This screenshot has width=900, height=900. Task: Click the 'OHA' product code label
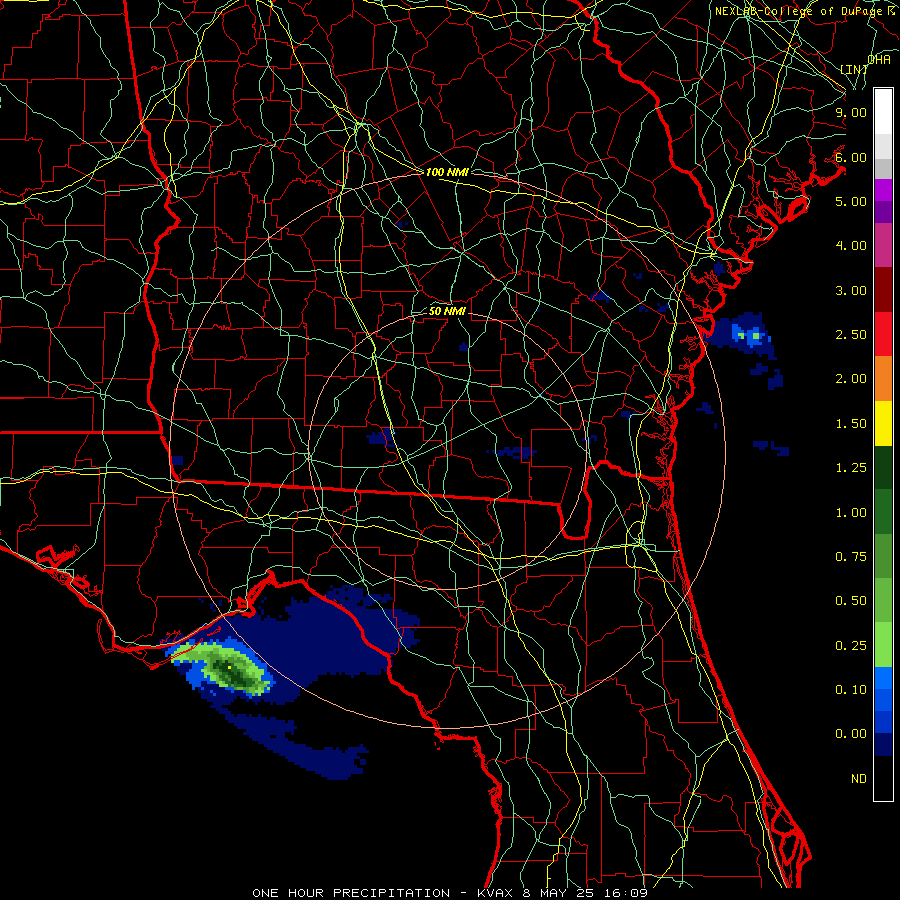pyautogui.click(x=879, y=60)
